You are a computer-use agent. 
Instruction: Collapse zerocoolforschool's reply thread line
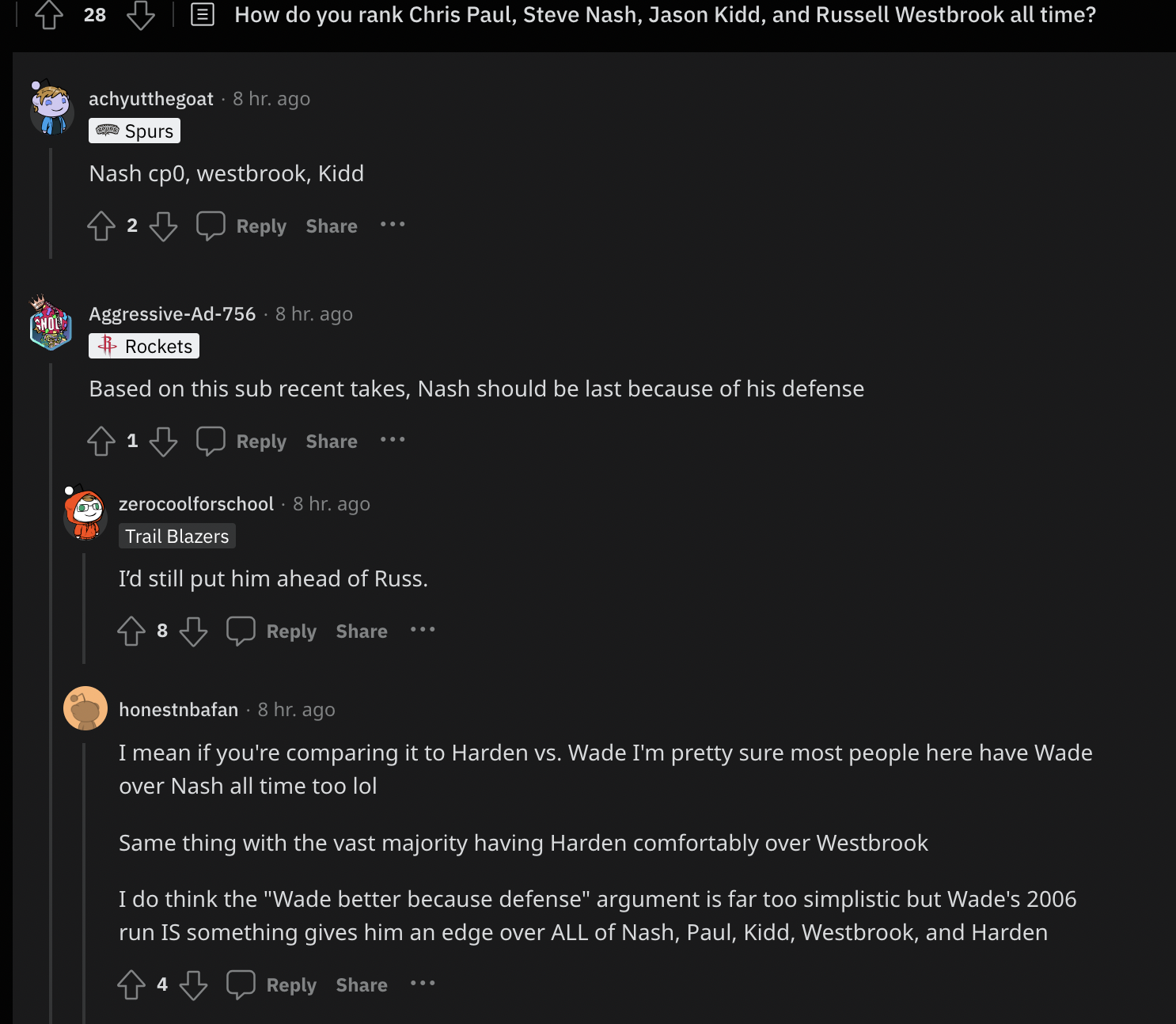pyautogui.click(x=84, y=608)
